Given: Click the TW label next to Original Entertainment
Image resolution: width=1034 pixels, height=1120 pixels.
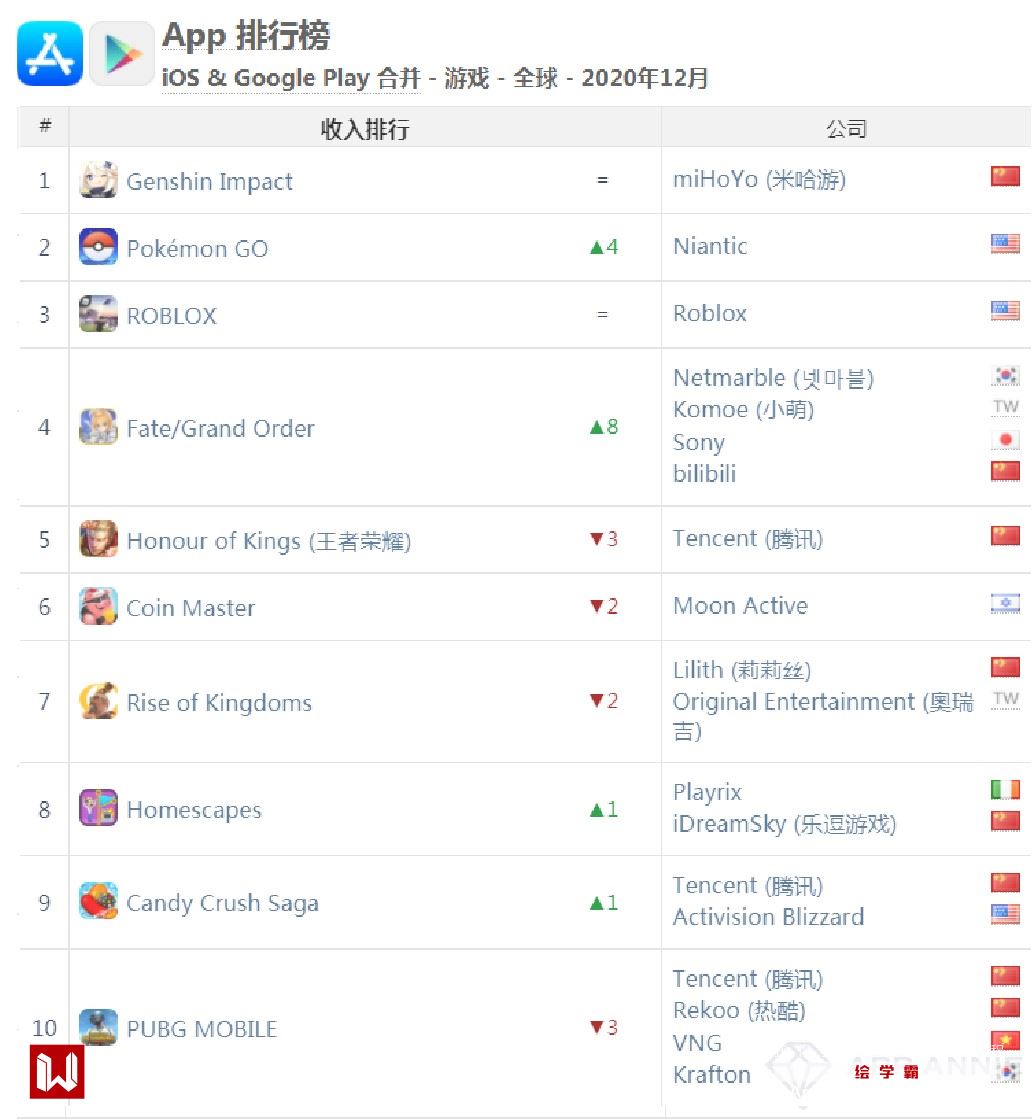Looking at the screenshot, I should tap(1005, 699).
